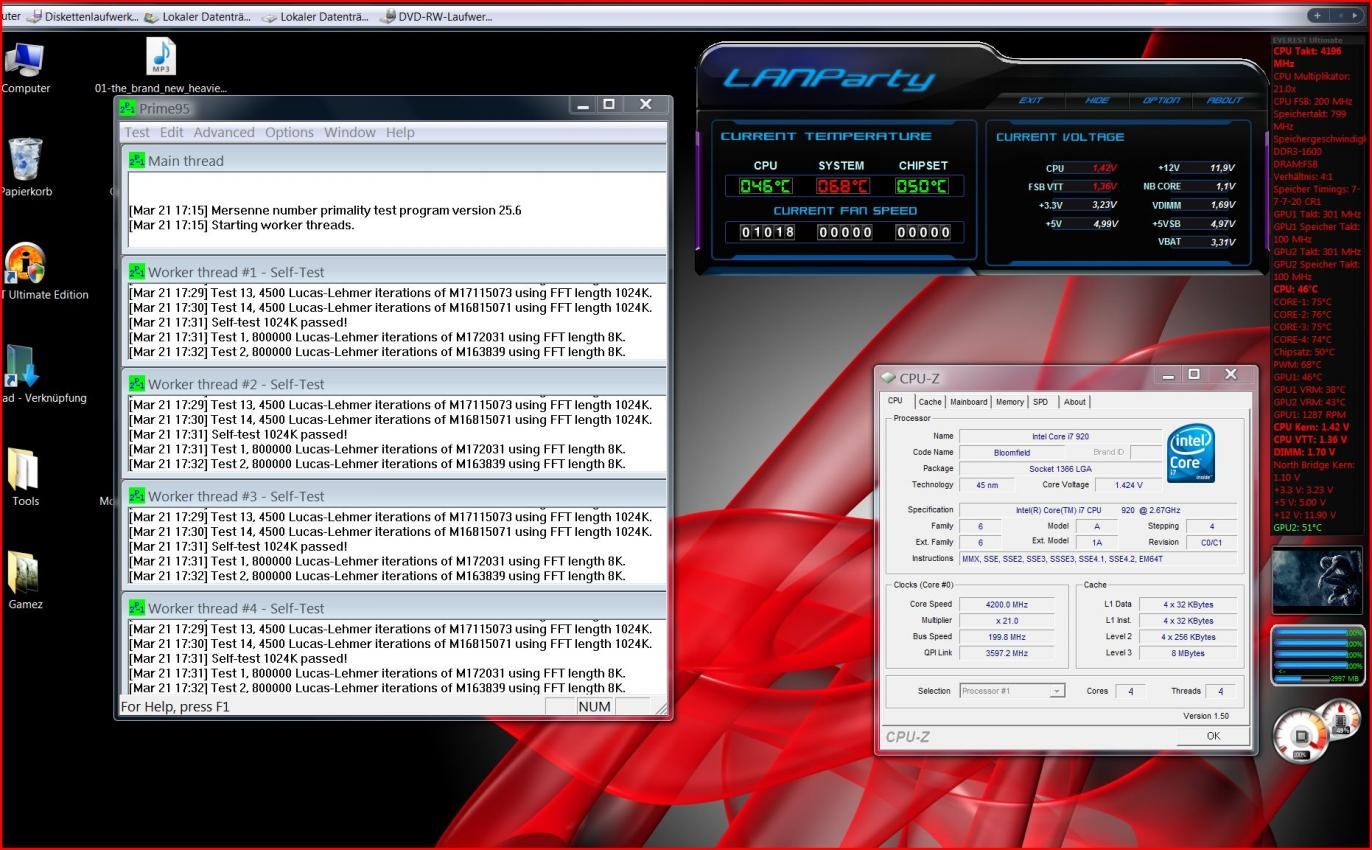Screen dimensions: 1372x850
Task: Click the Spider-Man slideshow thumbnail gadget
Action: (x=1317, y=579)
